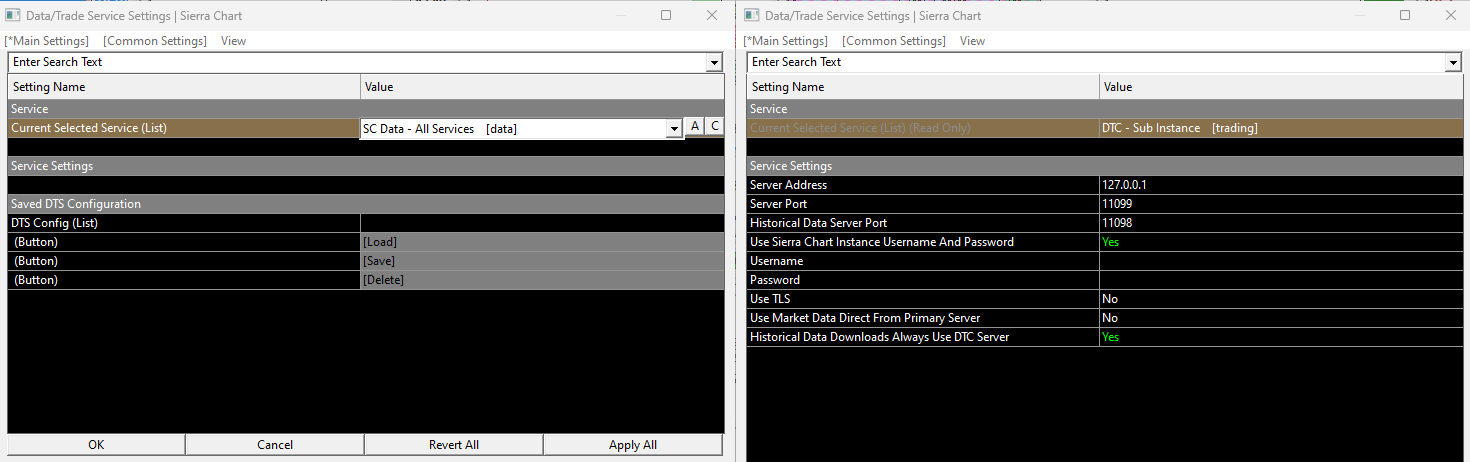
Task: Click Cancel in the left window
Action: click(x=275, y=445)
